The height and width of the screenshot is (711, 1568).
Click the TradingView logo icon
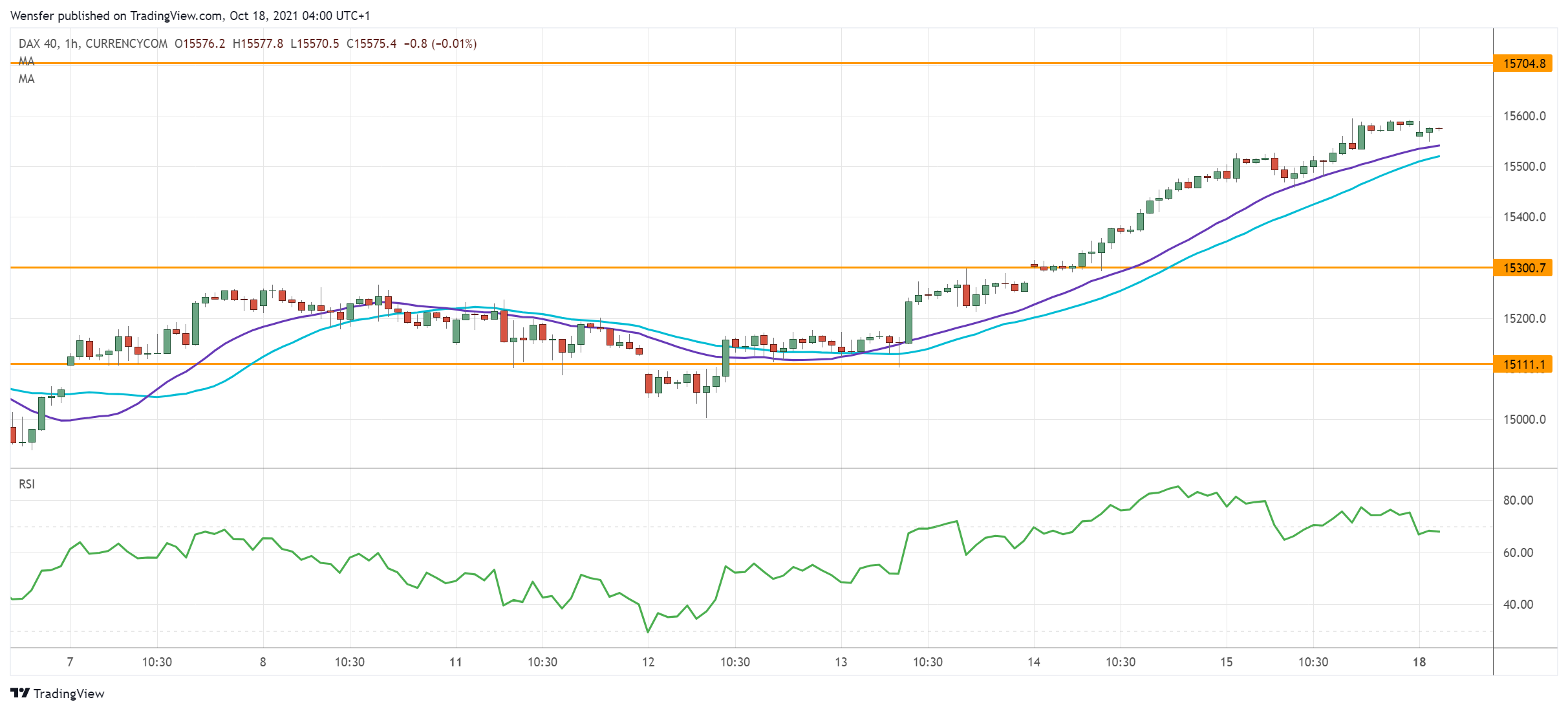(20, 693)
